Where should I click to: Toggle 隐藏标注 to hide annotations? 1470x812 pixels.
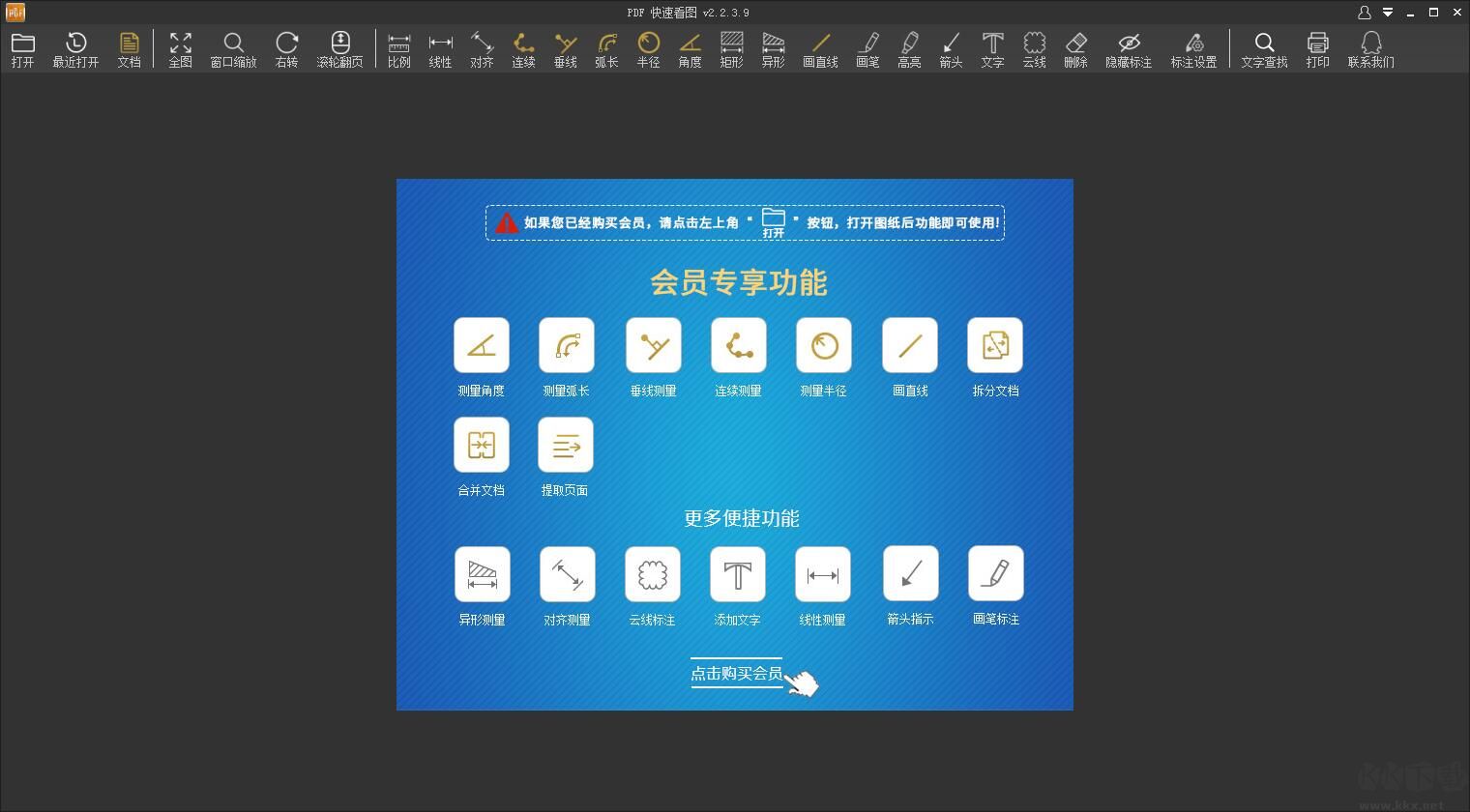point(1128,48)
